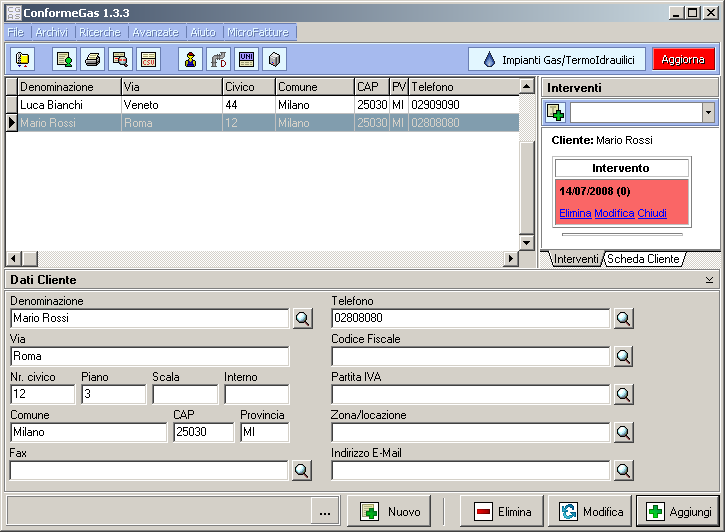Click the Codice Fiscale input field
The image size is (725, 532).
[471, 356]
